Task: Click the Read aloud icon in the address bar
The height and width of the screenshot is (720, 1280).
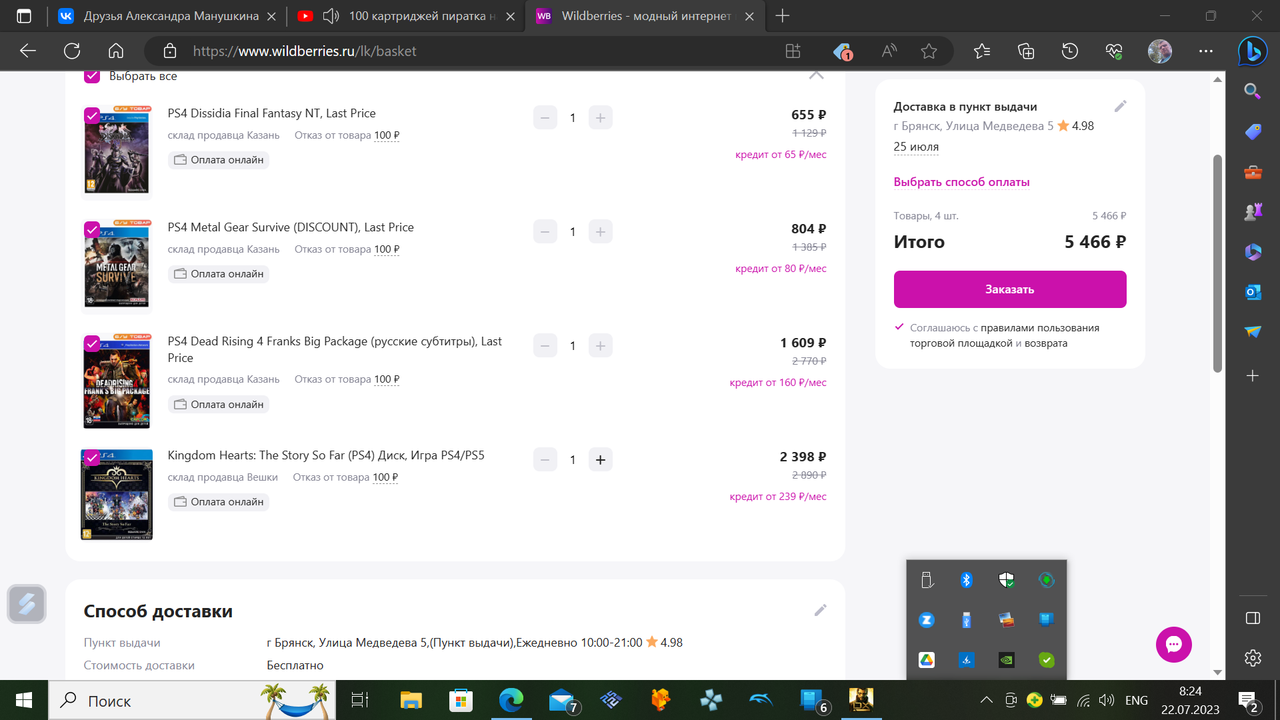Action: [x=888, y=51]
